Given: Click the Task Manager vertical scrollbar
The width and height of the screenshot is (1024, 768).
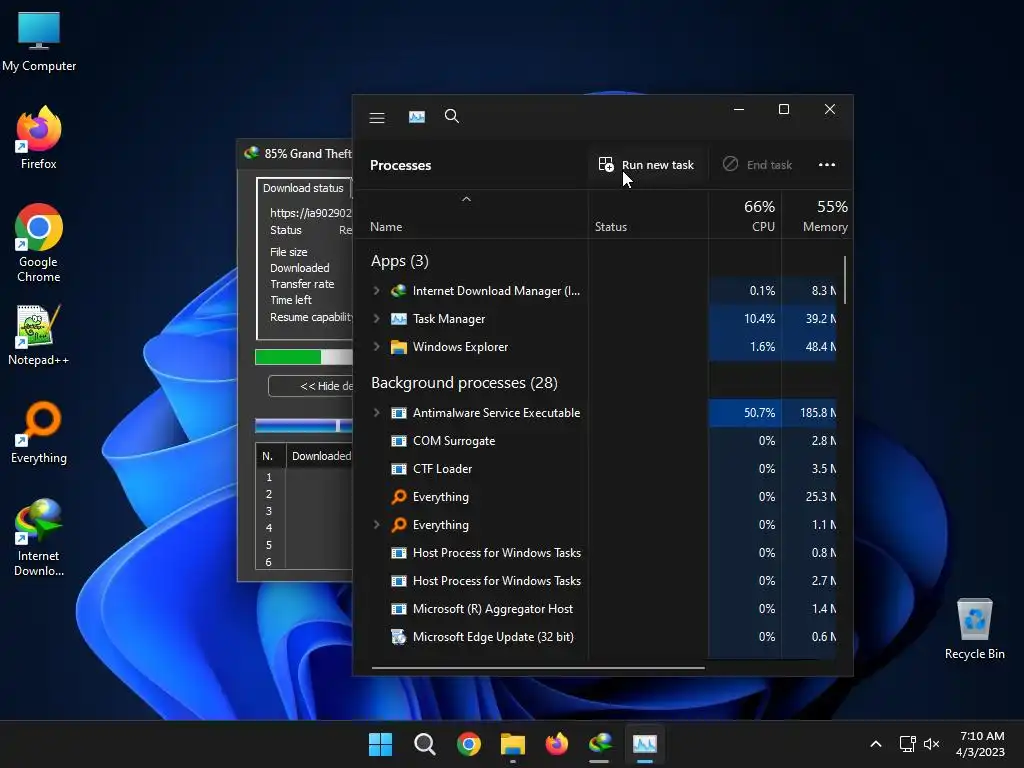Looking at the screenshot, I should point(845,280).
